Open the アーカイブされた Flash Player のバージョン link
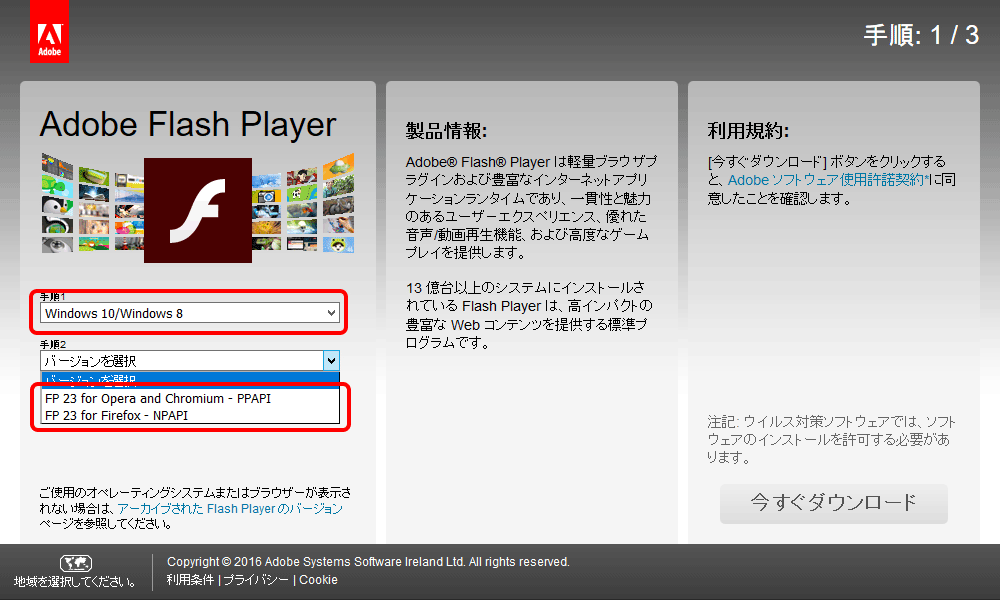1000x600 pixels. point(230,509)
